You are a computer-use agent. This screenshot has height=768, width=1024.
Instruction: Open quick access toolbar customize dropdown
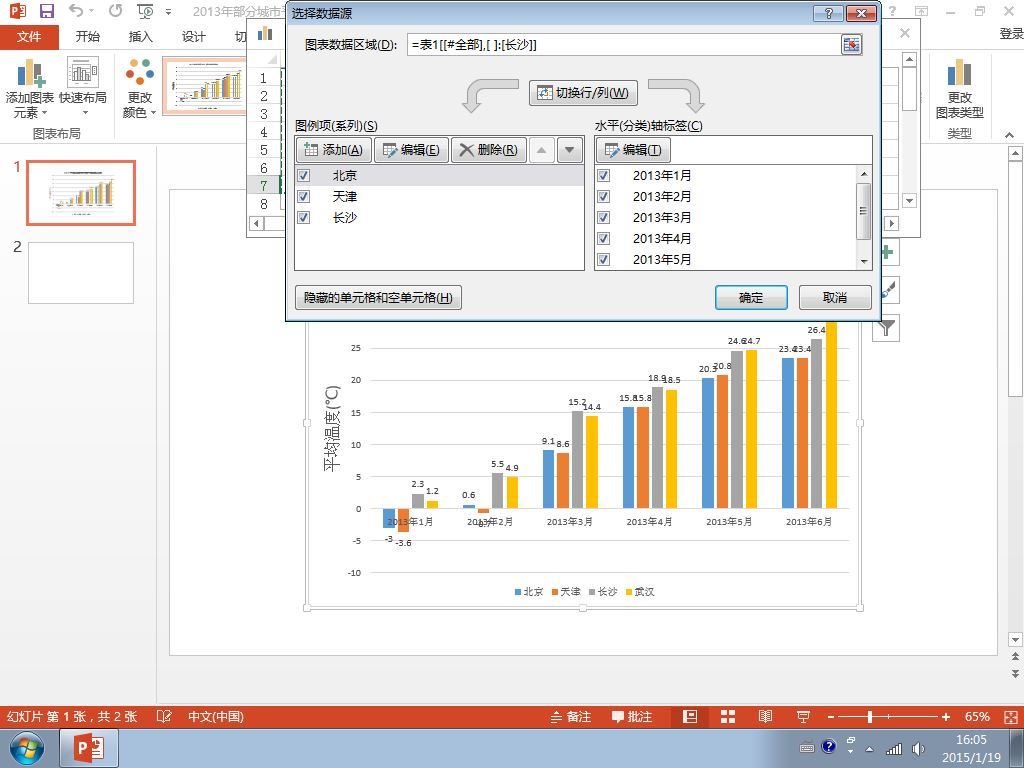168,12
